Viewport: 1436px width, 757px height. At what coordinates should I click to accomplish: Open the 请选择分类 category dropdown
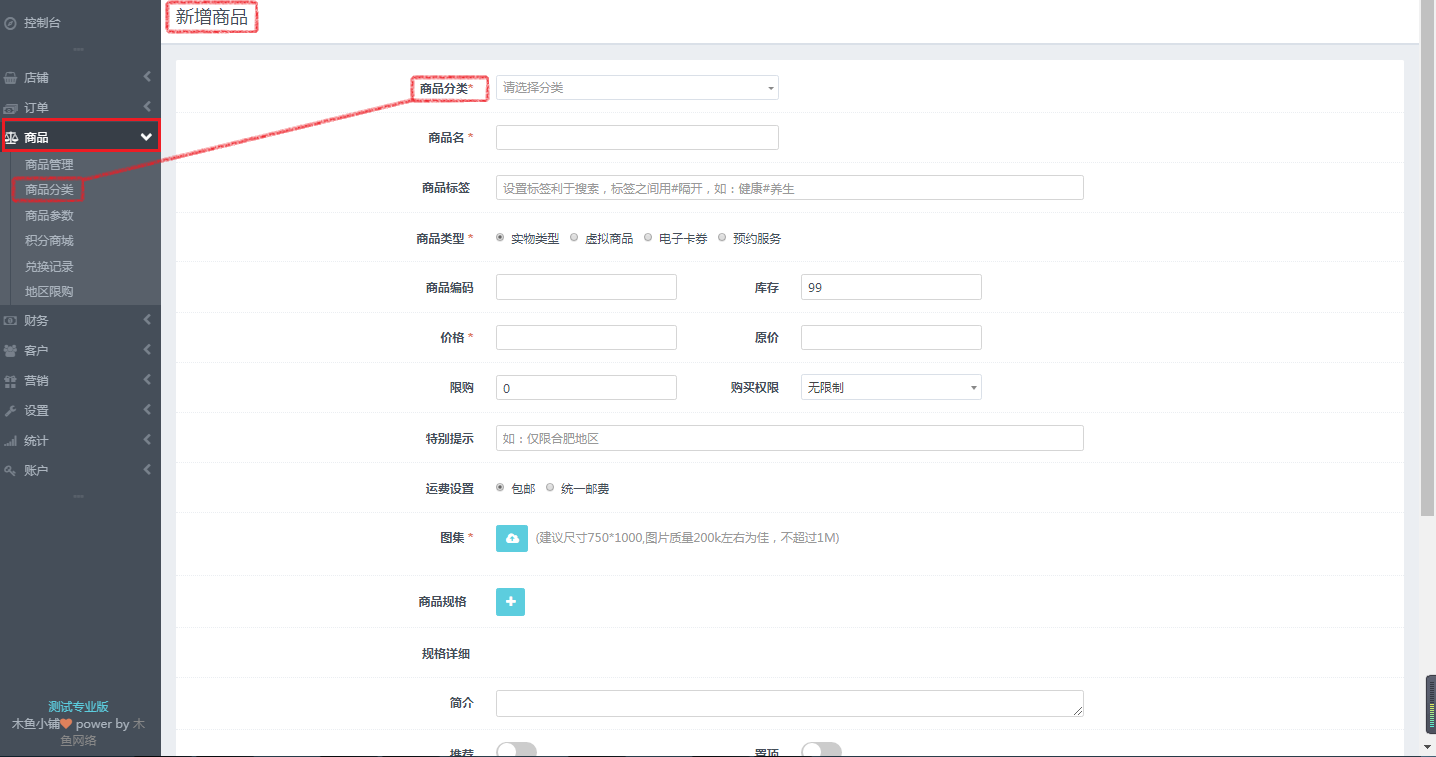point(637,87)
